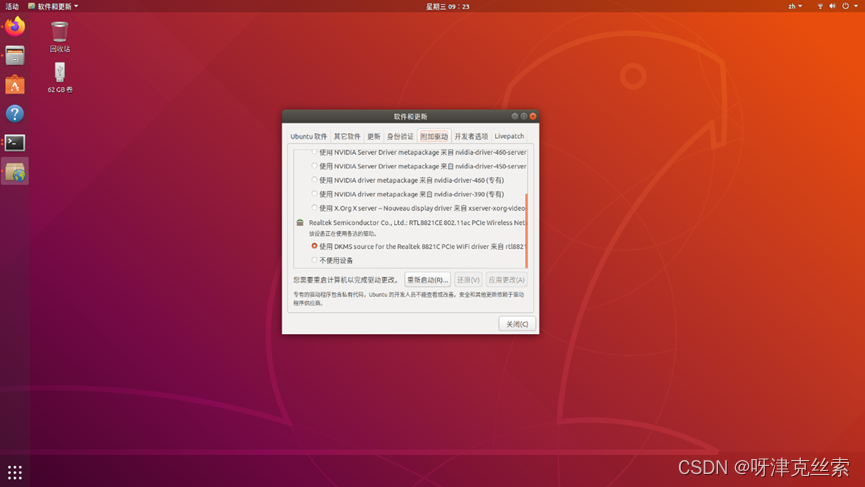The width and height of the screenshot is (865, 487).
Task: Open the 软件和更新 app menu in top bar
Action: 54,6
